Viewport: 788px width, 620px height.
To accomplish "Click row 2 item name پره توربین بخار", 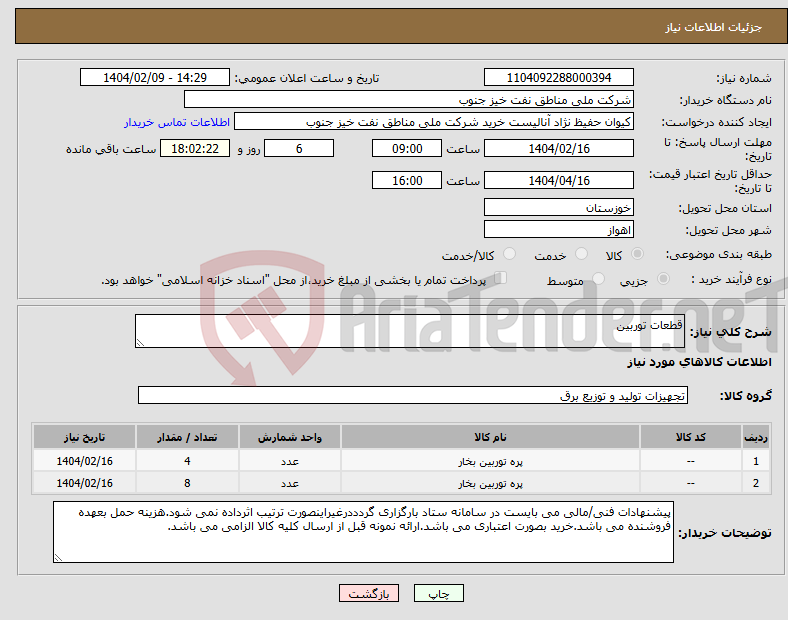I will 490,483.
